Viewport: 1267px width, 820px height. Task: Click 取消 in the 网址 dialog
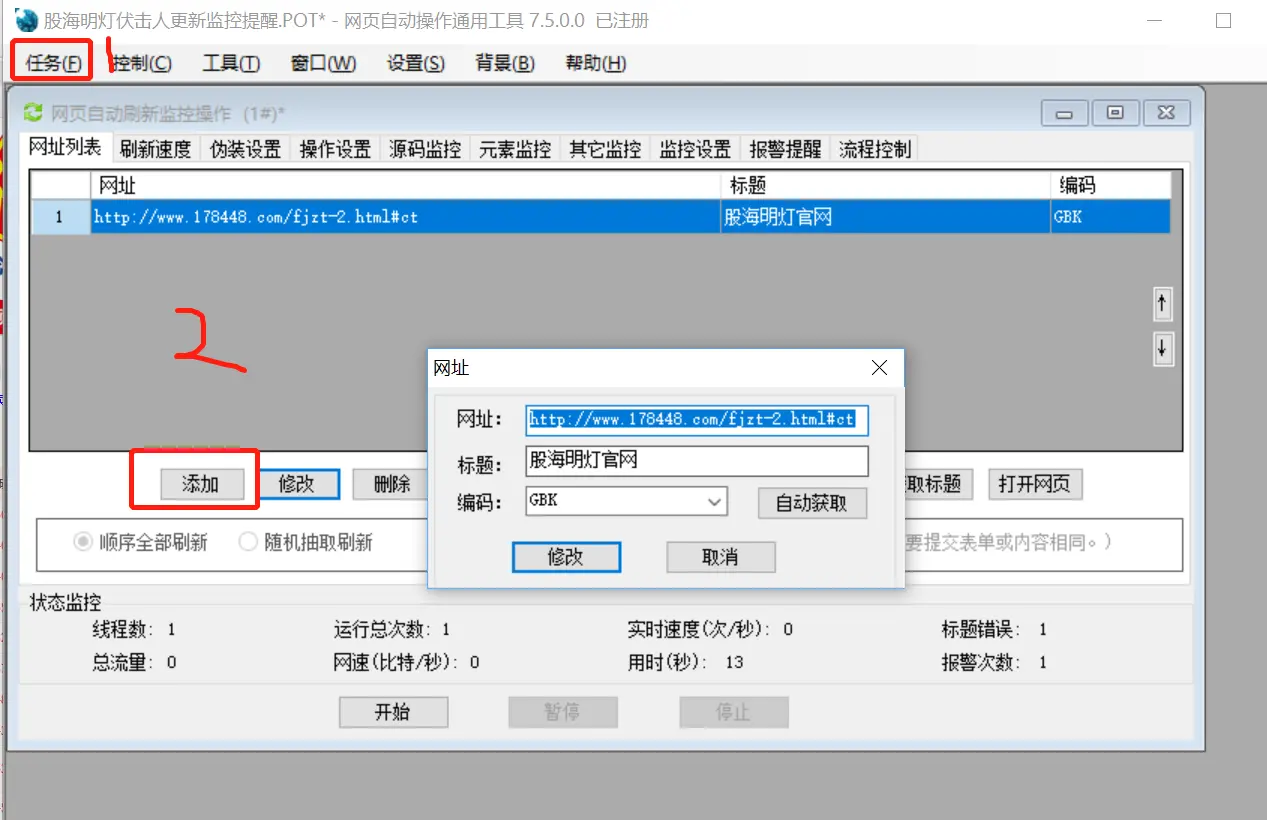[720, 557]
